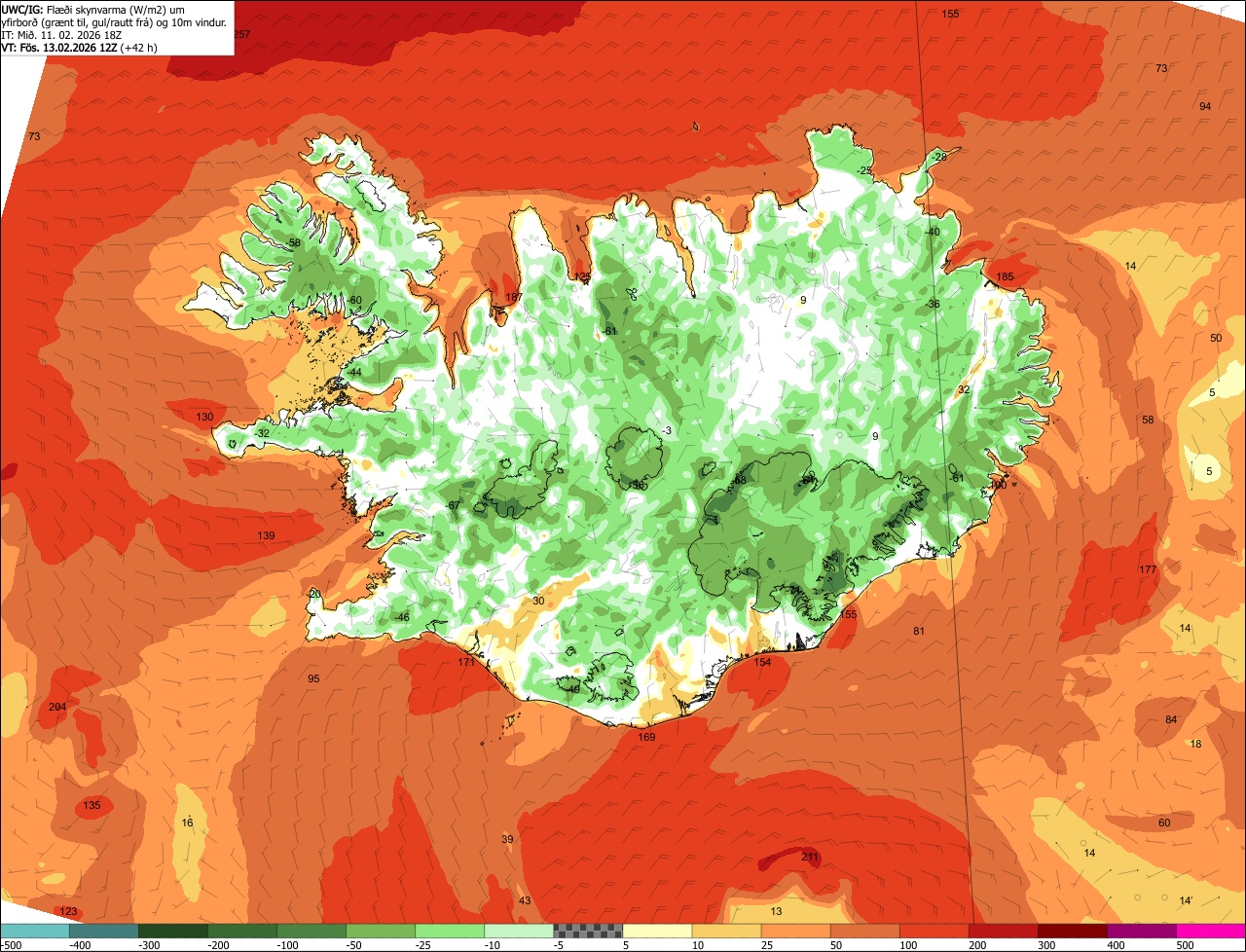Click the value '171' off the southwest coast

coord(466,662)
